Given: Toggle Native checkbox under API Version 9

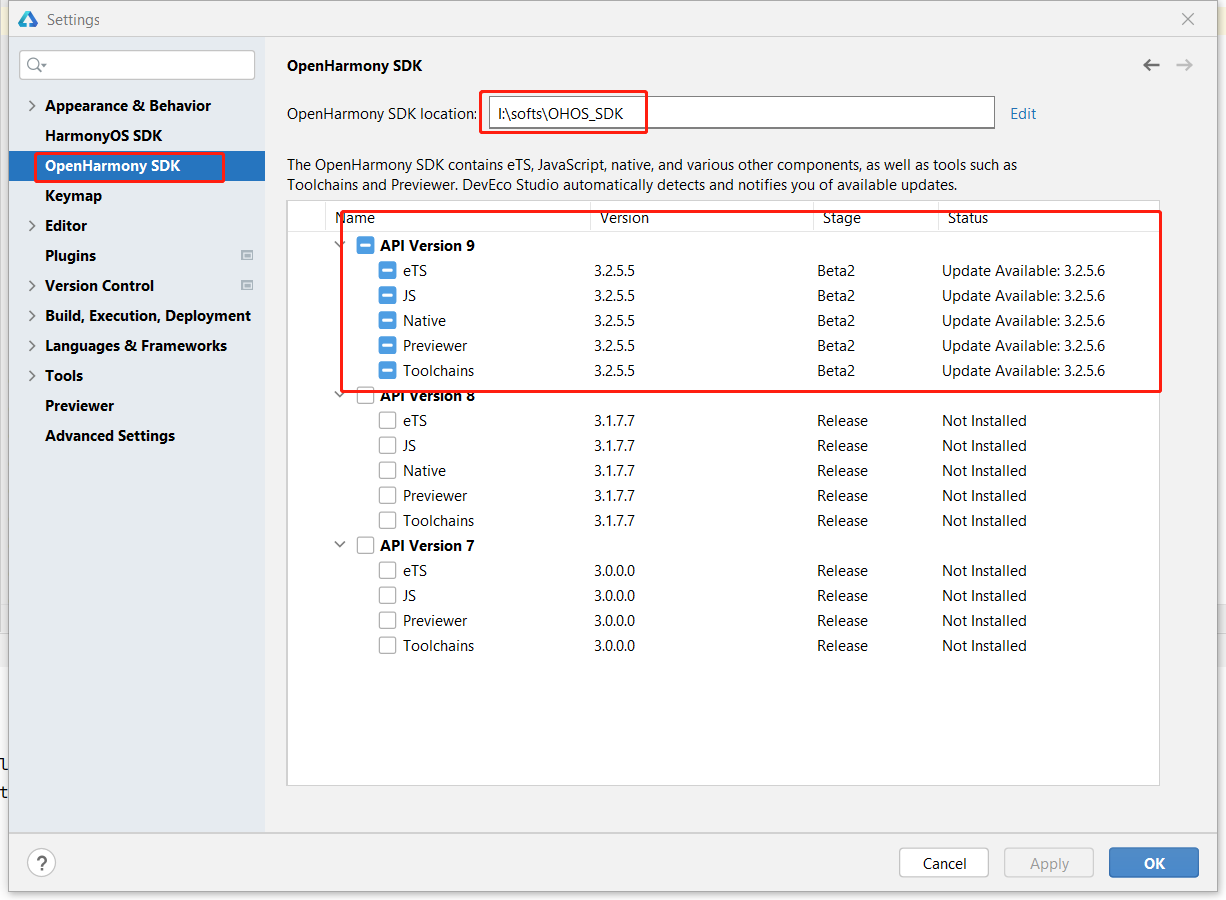Looking at the screenshot, I should click(x=387, y=320).
